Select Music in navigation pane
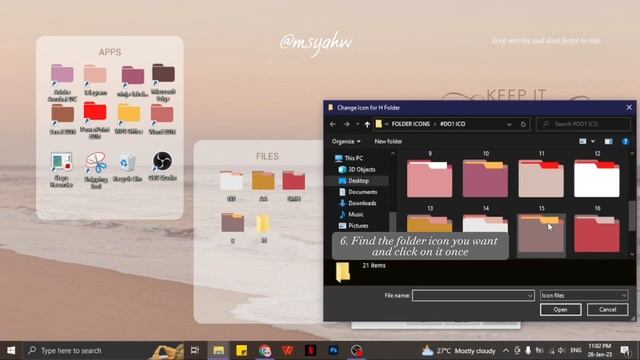This screenshot has height=360, width=640. tap(351, 214)
